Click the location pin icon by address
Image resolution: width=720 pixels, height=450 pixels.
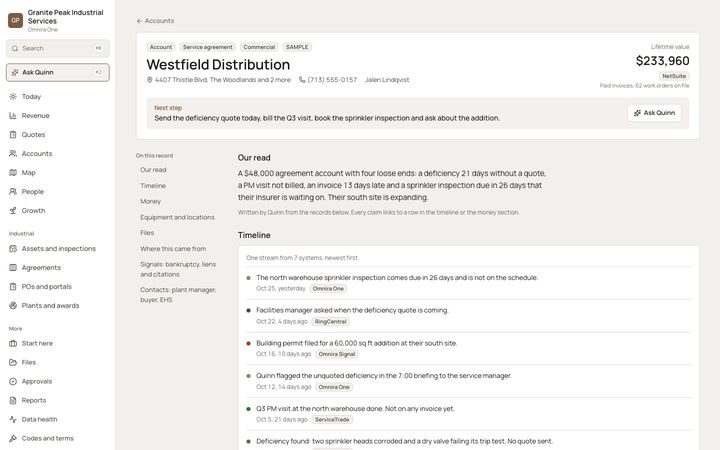[x=149, y=80]
